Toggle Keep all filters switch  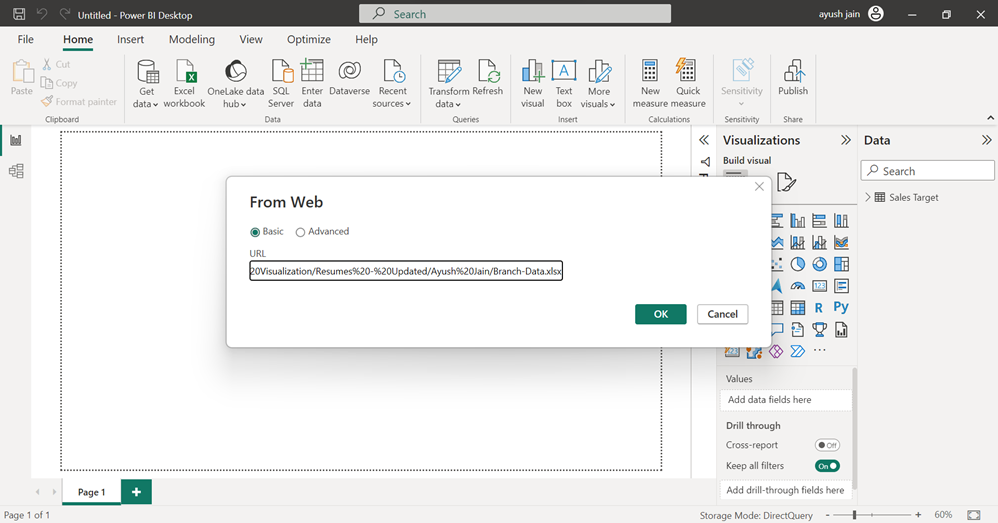pos(827,466)
